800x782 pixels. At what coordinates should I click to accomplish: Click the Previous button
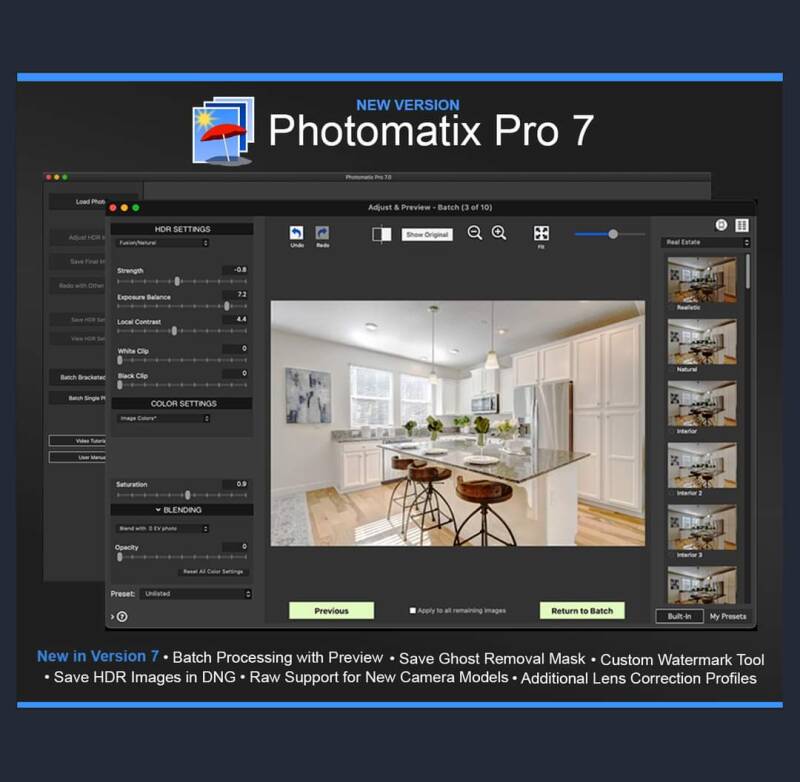331,610
